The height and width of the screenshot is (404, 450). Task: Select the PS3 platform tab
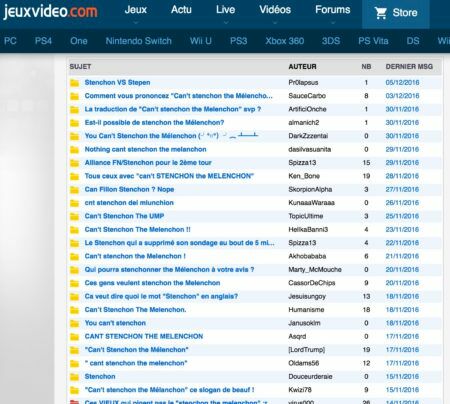tap(239, 41)
